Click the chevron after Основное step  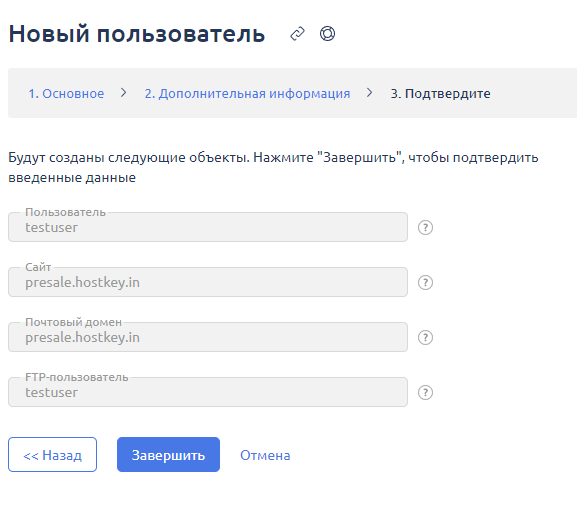pyautogui.click(x=124, y=93)
